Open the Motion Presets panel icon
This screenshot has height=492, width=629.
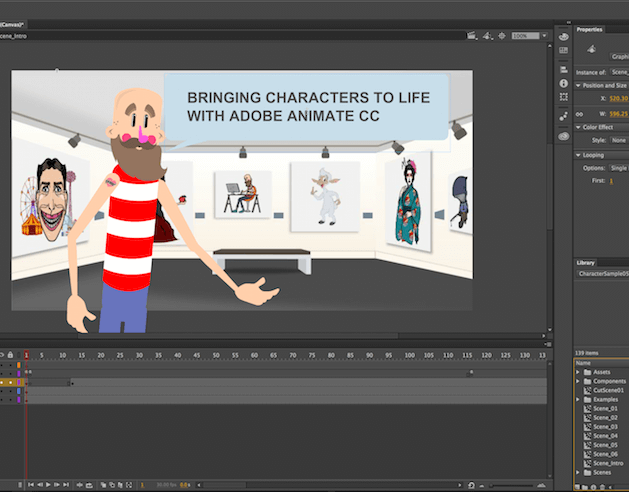tap(564, 116)
